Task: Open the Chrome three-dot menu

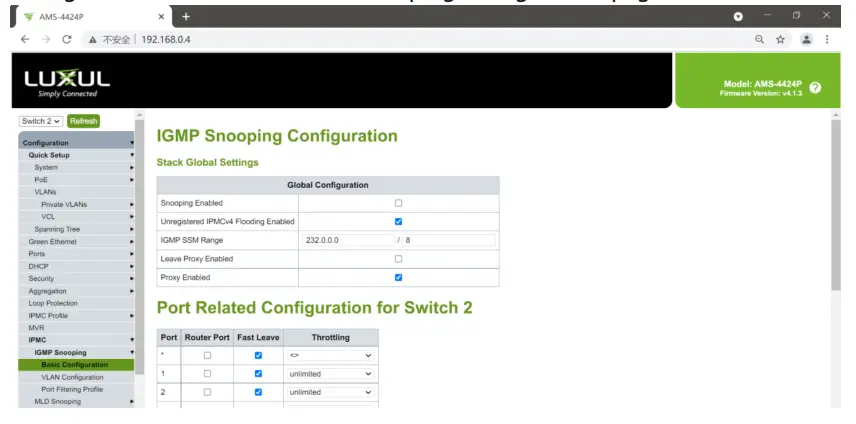Action: tap(827, 39)
